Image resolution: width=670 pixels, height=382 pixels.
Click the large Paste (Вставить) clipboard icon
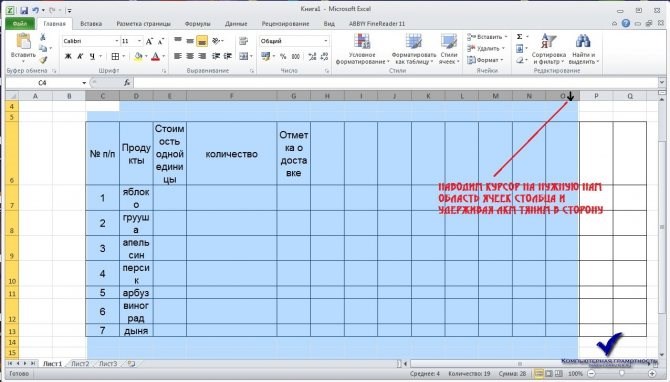tap(23, 41)
